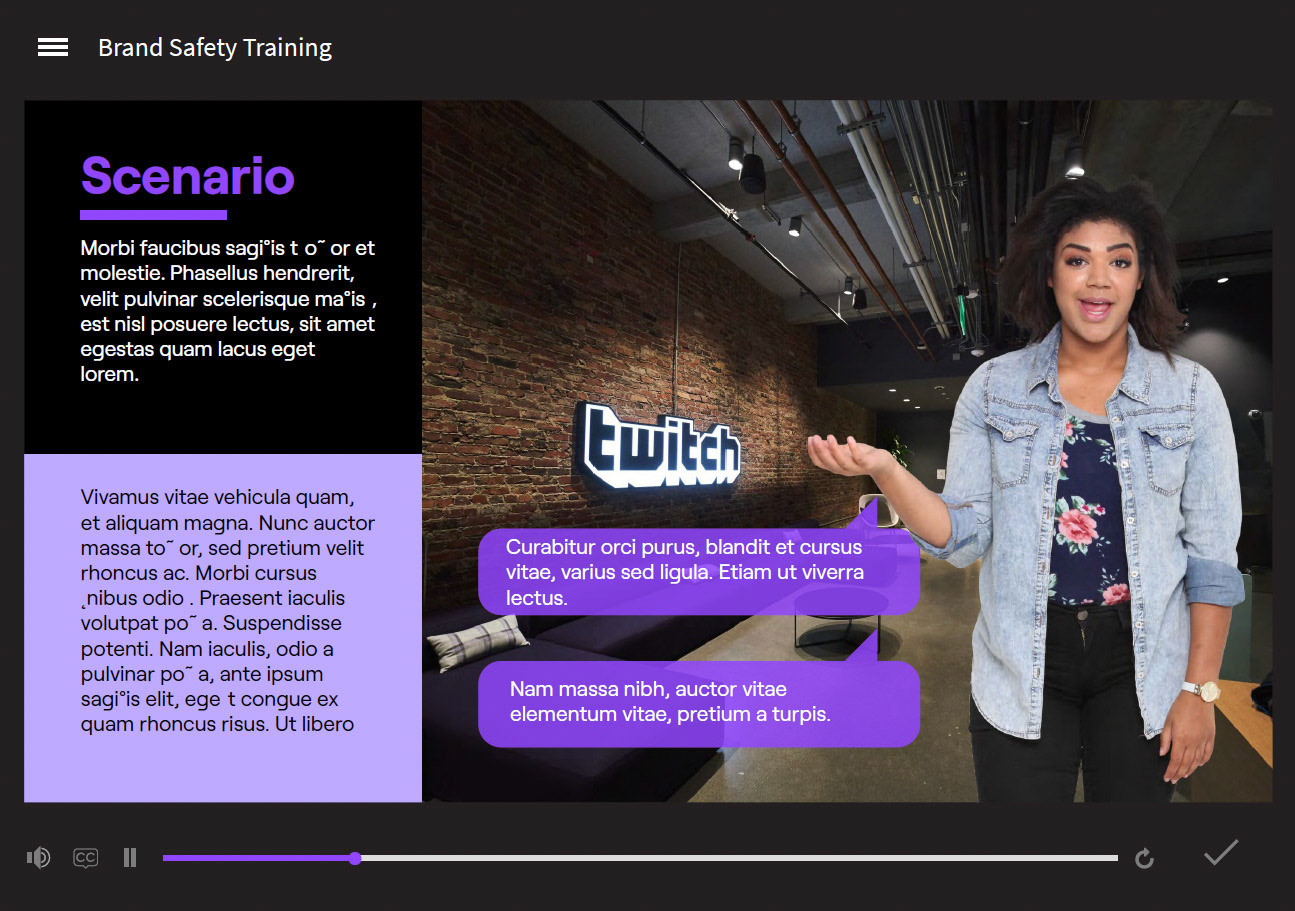This screenshot has height=911, width=1295.
Task: Click the "Vivamus vitae vehicula" paragraph
Action: click(228, 610)
